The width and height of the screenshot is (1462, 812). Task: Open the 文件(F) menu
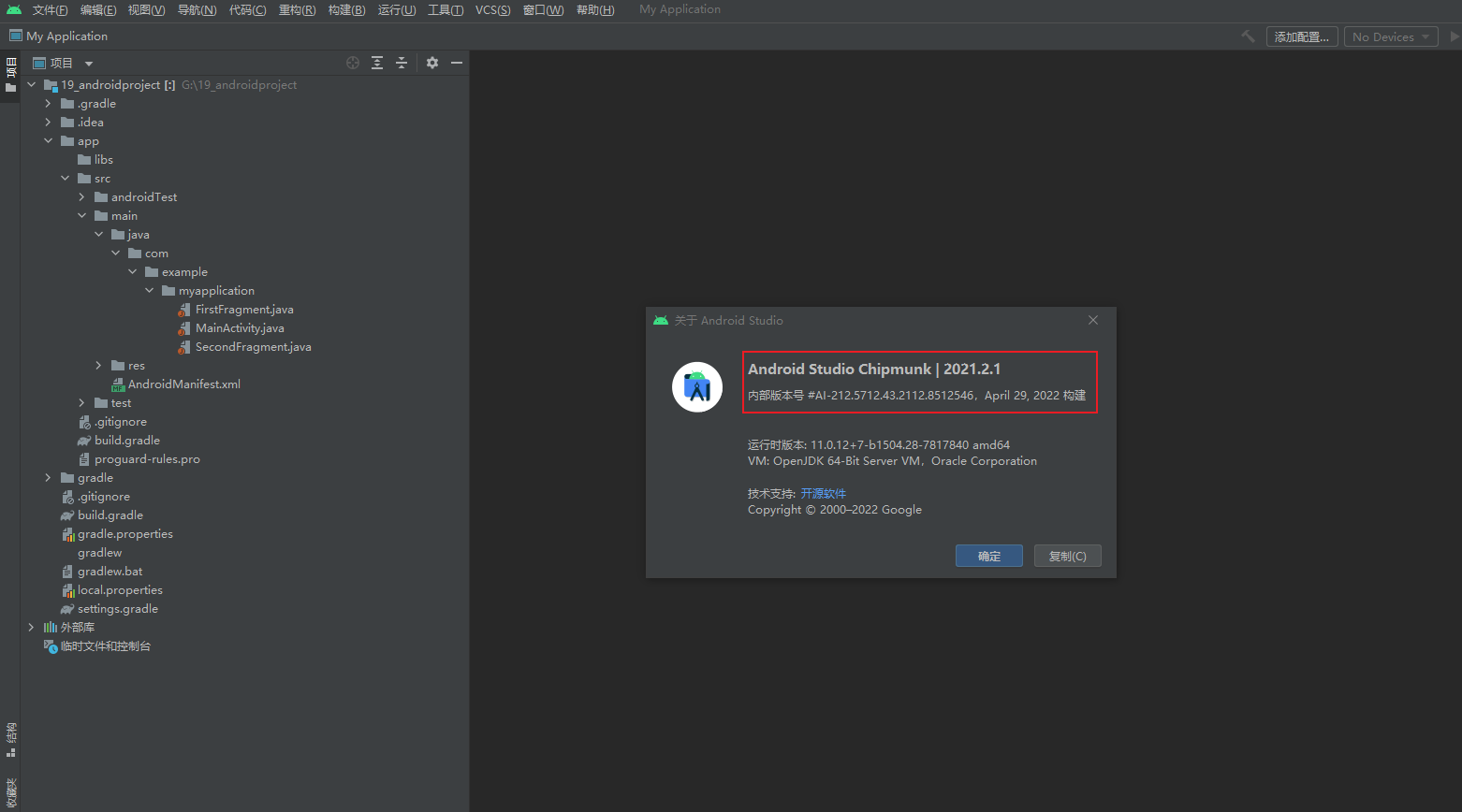click(x=50, y=9)
